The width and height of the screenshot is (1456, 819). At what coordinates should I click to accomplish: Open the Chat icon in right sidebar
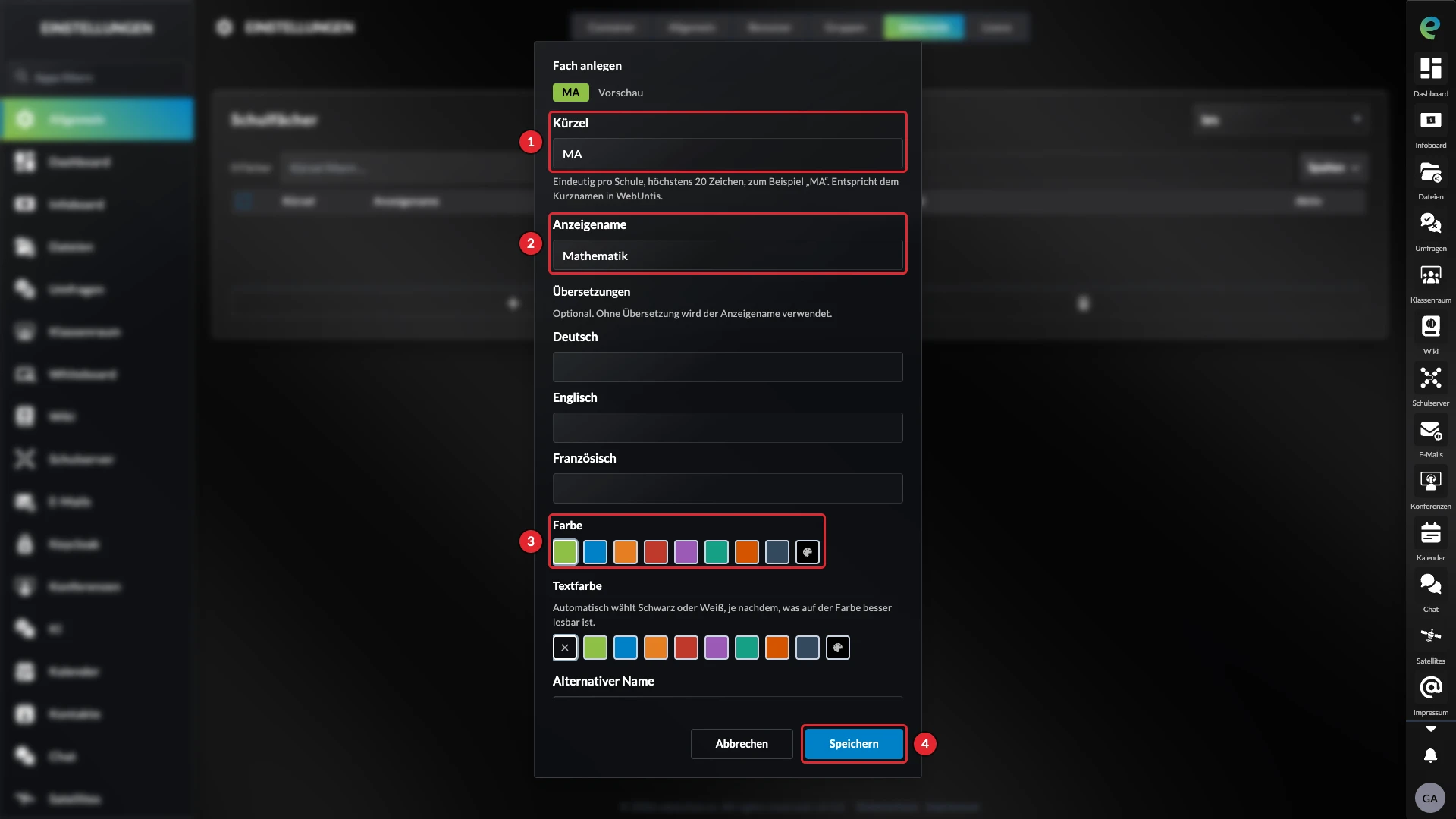1430,585
